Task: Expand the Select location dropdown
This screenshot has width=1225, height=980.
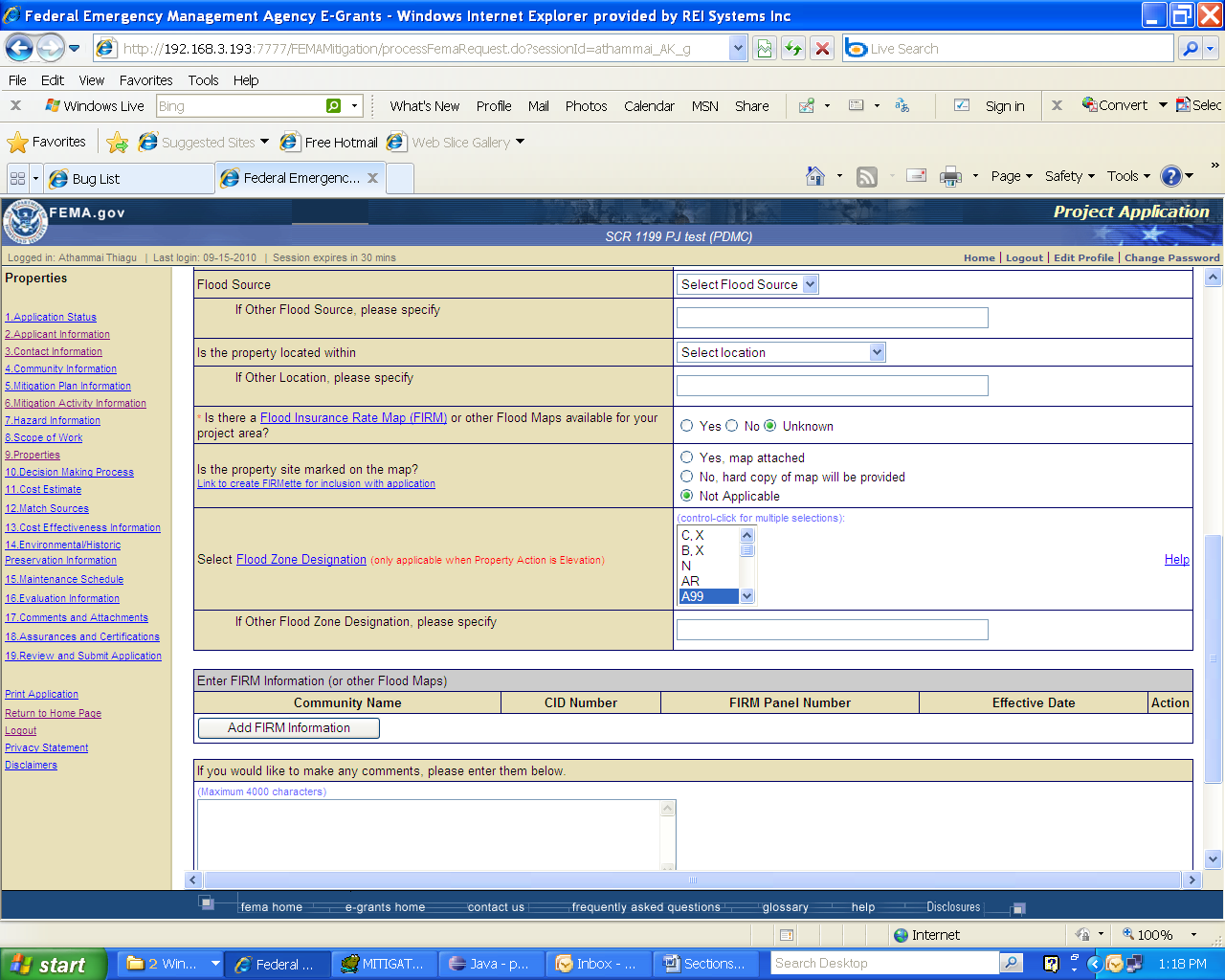Action: tap(781, 352)
